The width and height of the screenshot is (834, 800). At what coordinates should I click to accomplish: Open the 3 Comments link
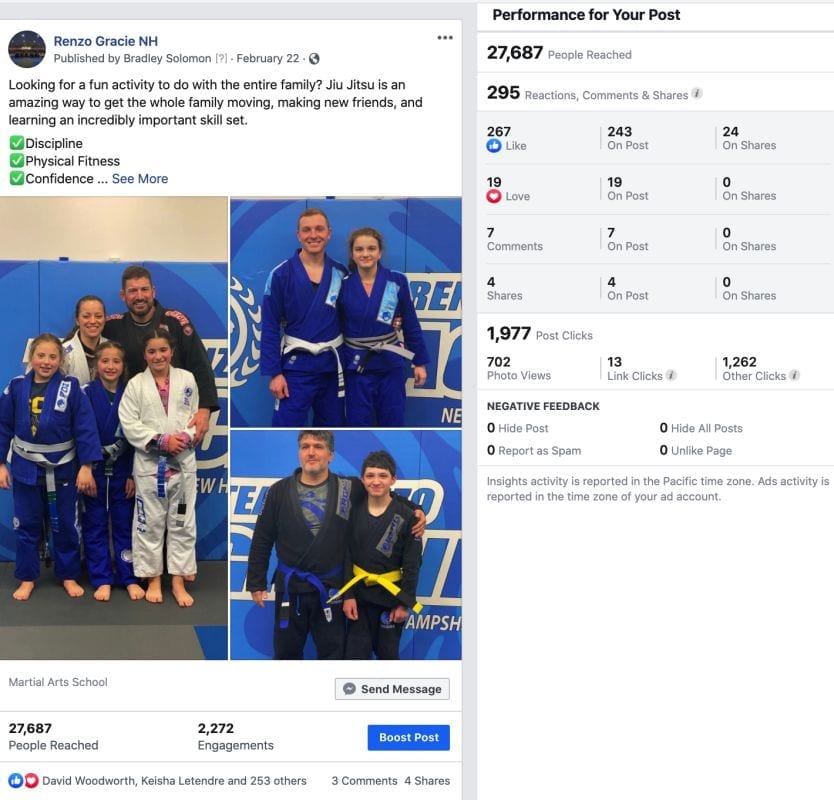[x=364, y=780]
